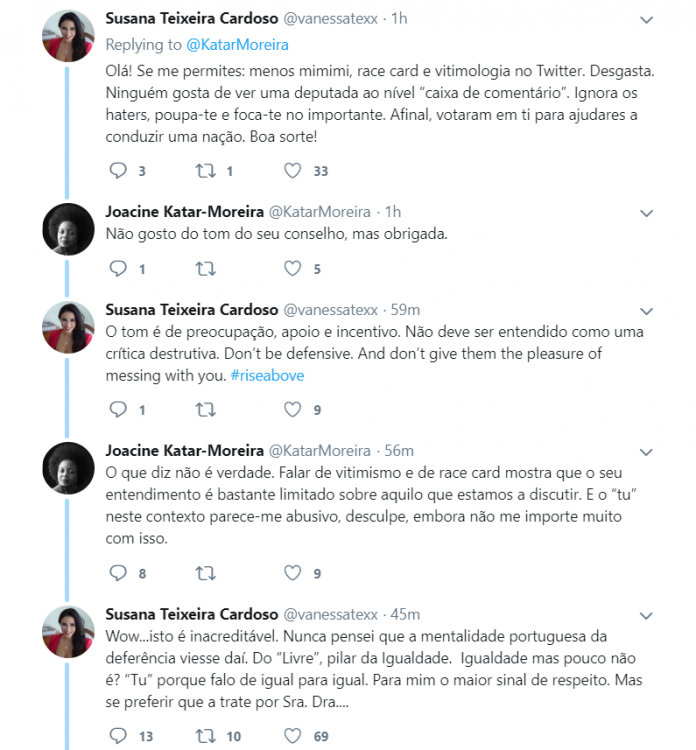View Susana Teixeira Cardoso's avatar on first tweet
Viewport: 696px width, 750px height.
point(68,35)
